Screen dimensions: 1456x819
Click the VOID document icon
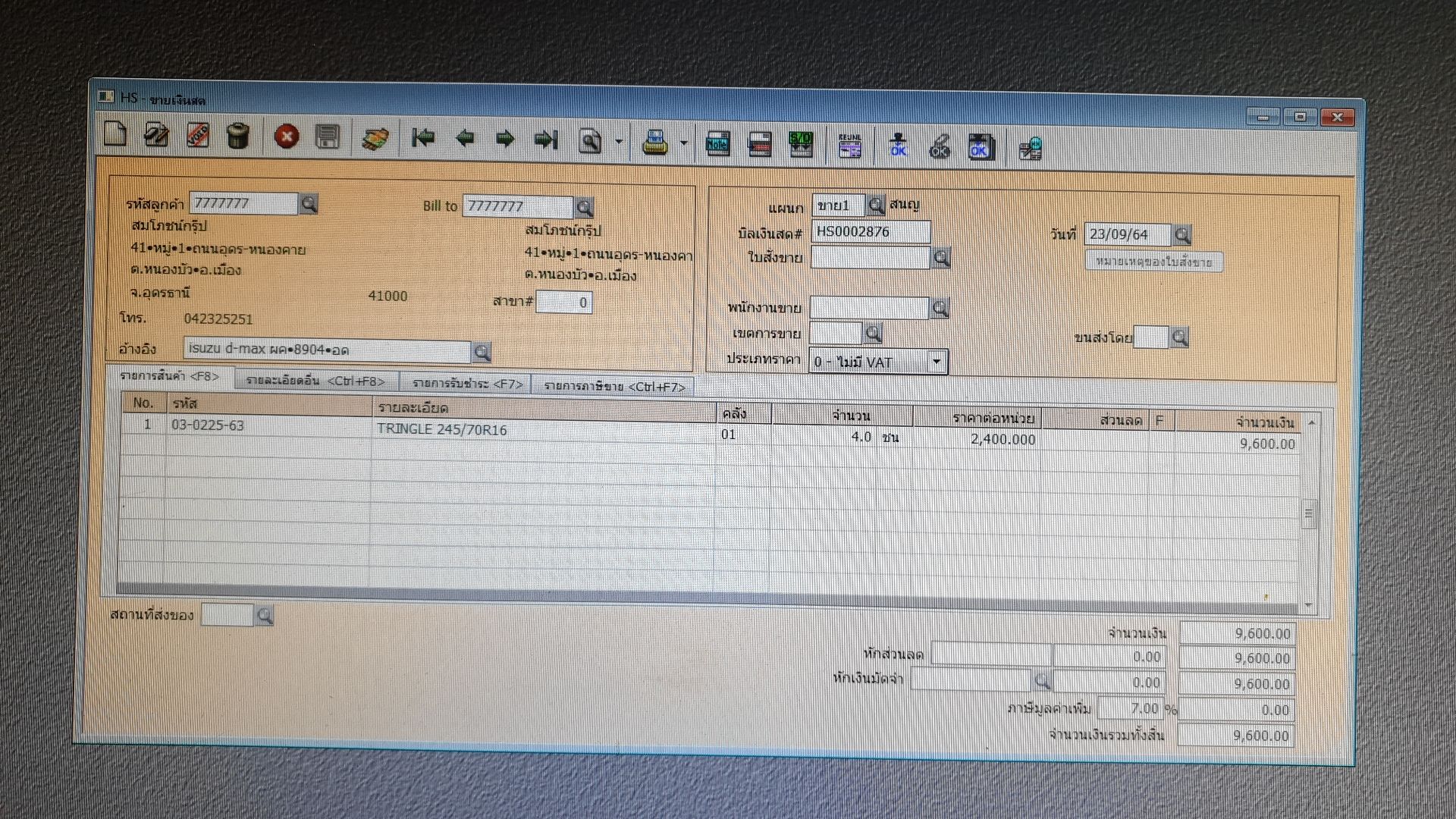click(x=198, y=136)
